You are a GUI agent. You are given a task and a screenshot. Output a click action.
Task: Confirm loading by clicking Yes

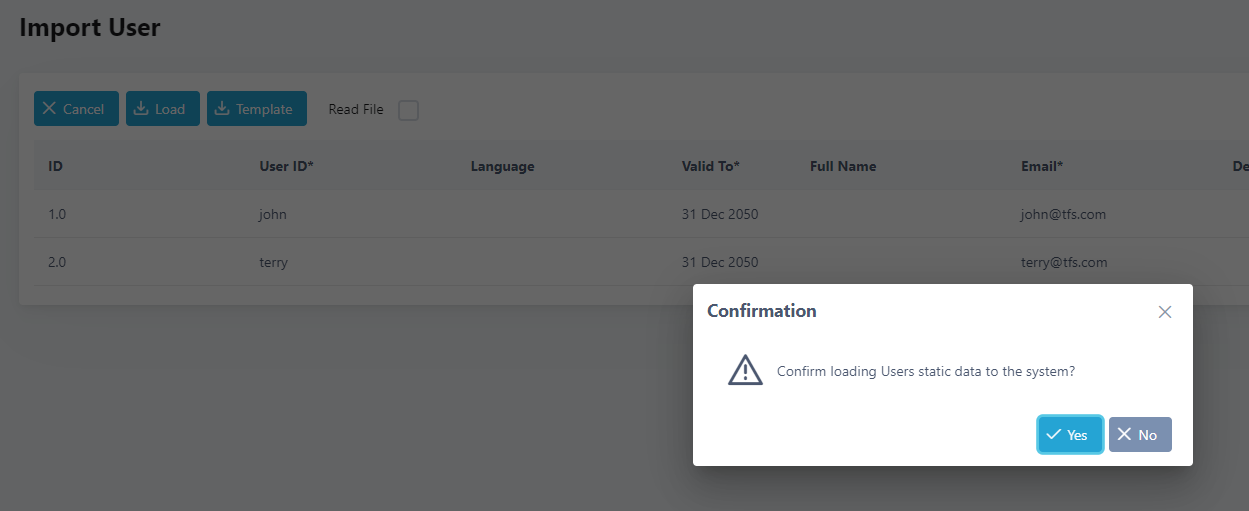point(1070,435)
